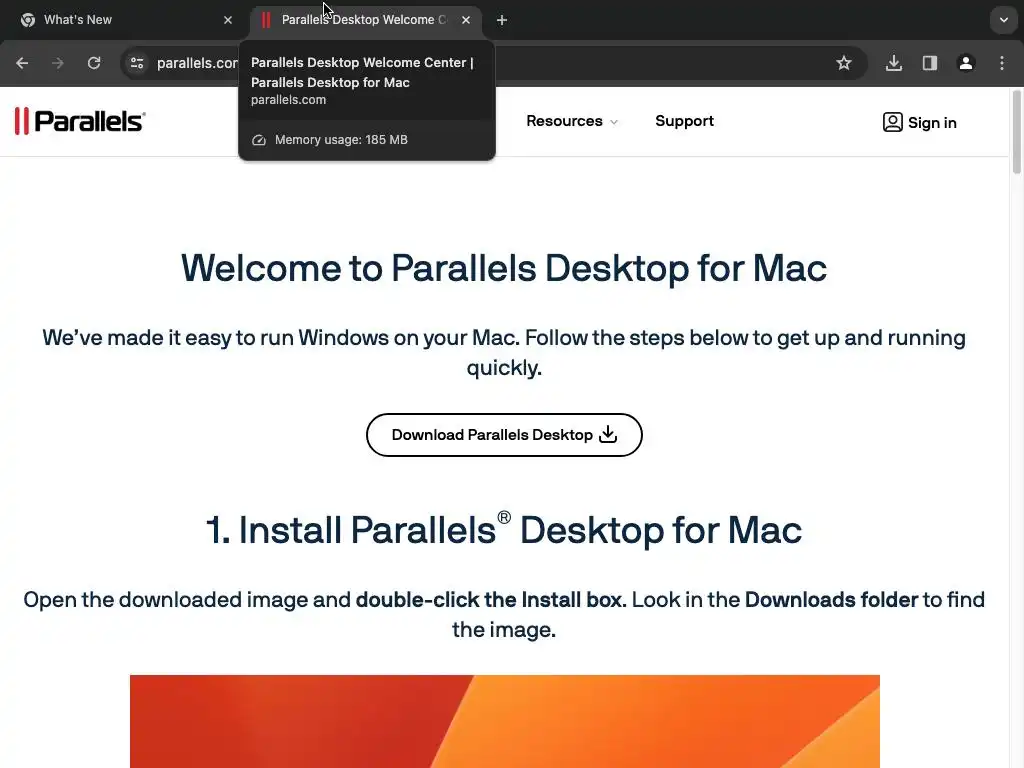Close the What's New tab
The image size is (1024, 768).
228,20
